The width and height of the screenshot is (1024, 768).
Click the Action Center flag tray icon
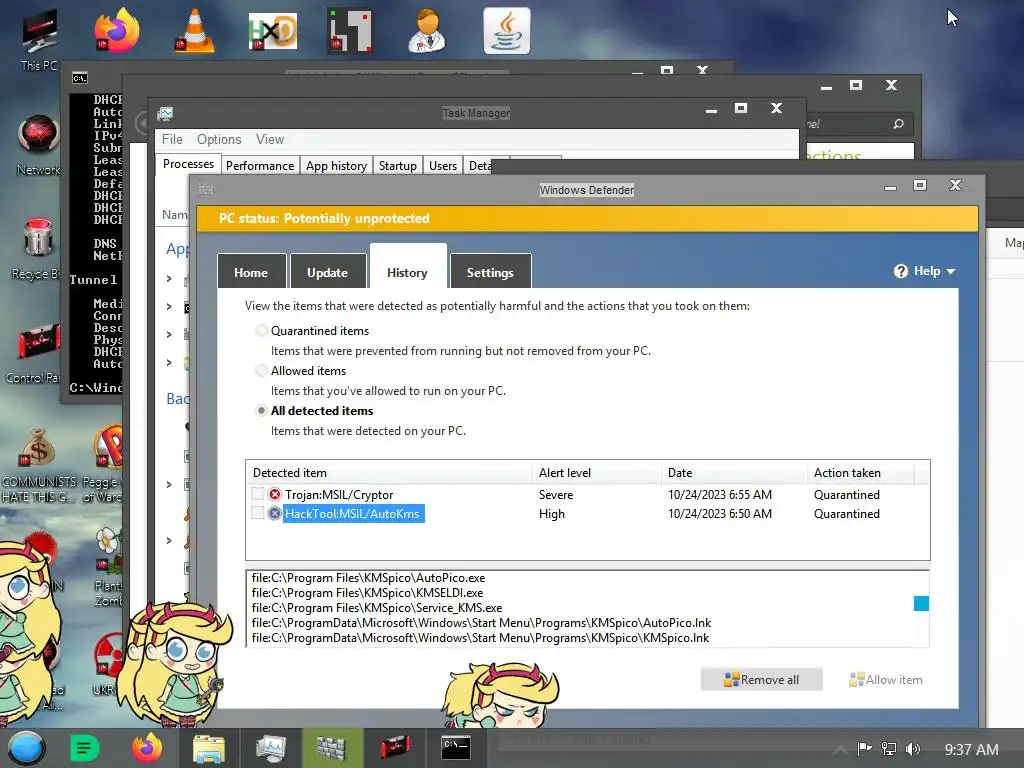click(x=864, y=749)
